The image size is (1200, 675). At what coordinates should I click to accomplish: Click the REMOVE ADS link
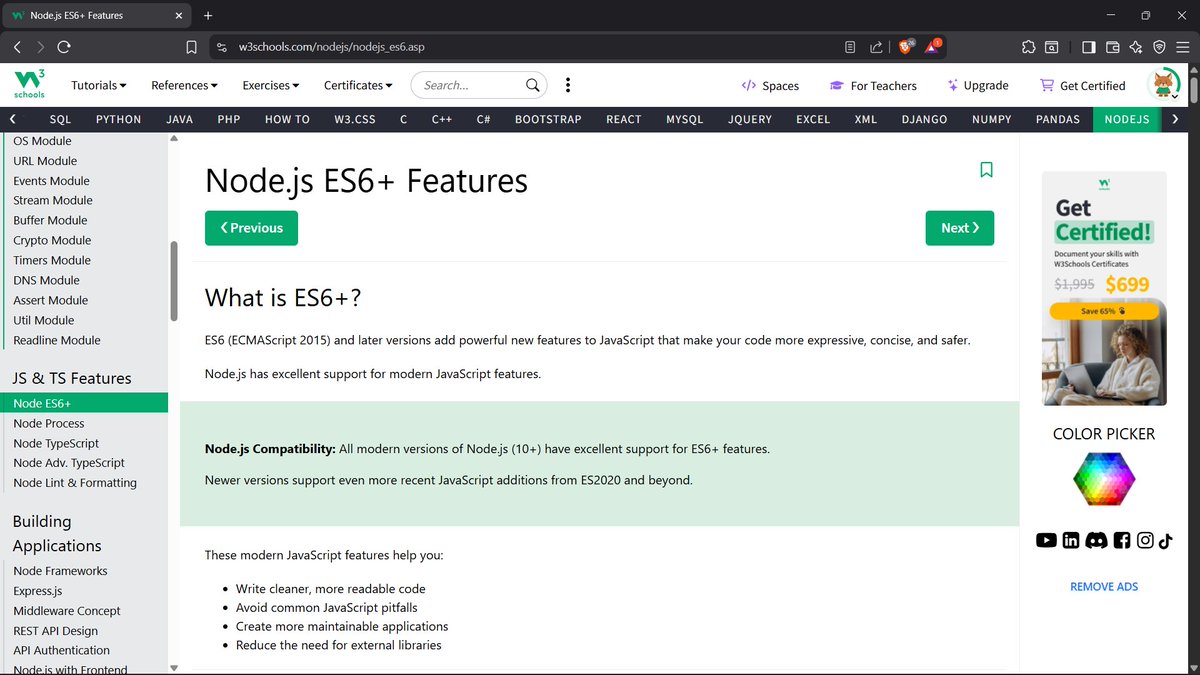[x=1104, y=587]
